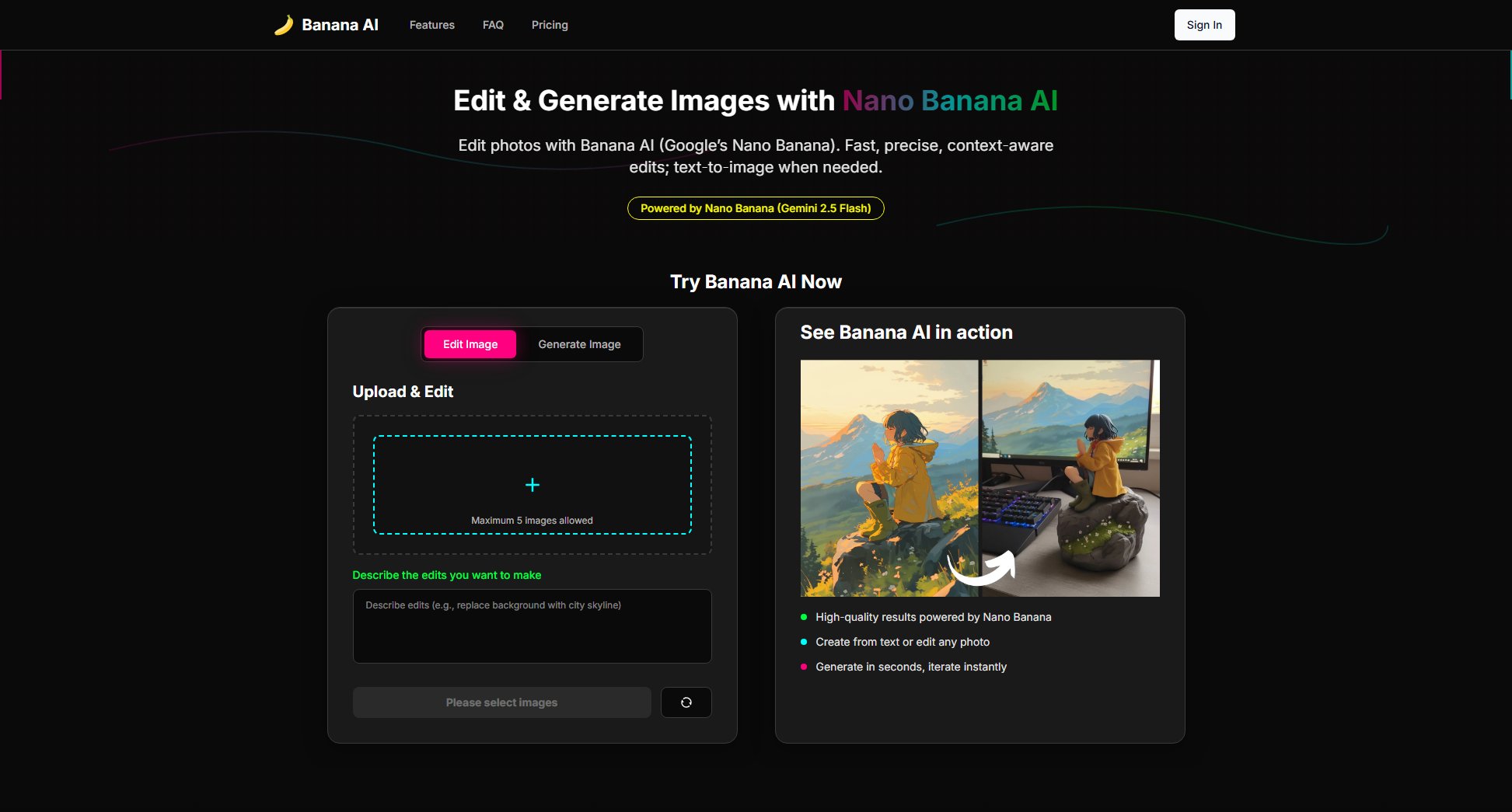Open the Banana AI home link
The image size is (1512, 812).
[326, 25]
